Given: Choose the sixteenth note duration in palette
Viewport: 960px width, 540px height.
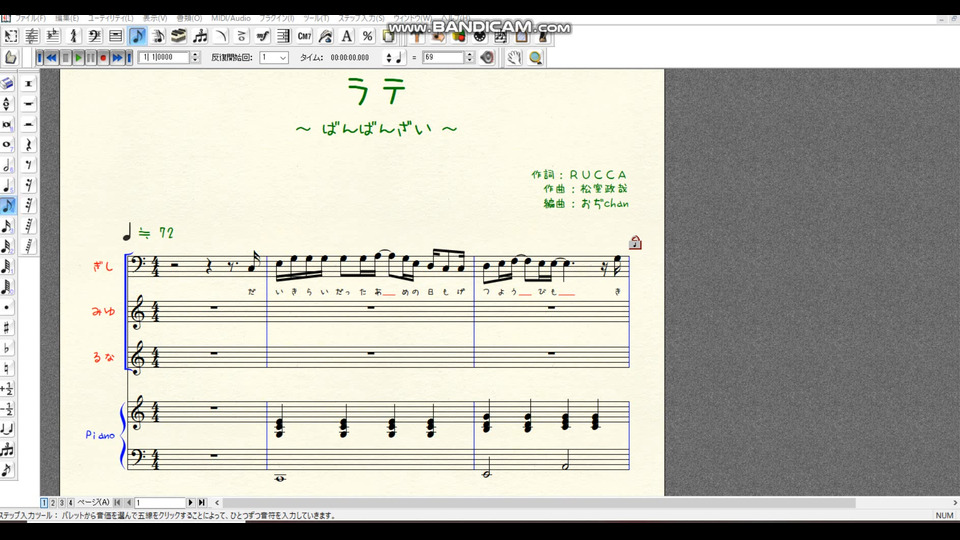Looking at the screenshot, I should (7, 226).
